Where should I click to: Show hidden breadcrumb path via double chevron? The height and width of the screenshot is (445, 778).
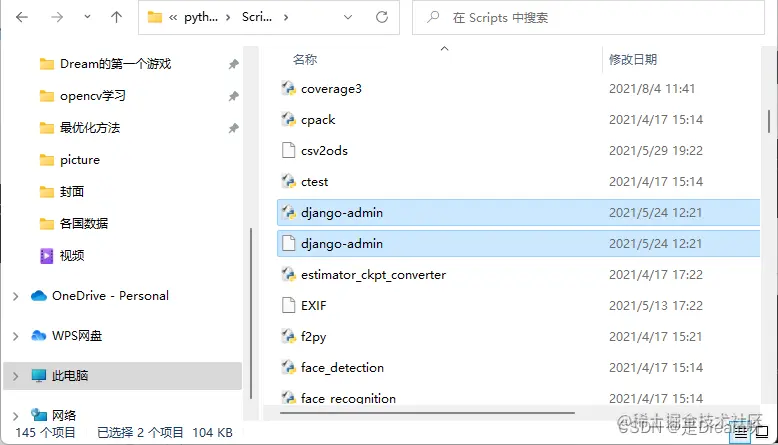(x=173, y=18)
